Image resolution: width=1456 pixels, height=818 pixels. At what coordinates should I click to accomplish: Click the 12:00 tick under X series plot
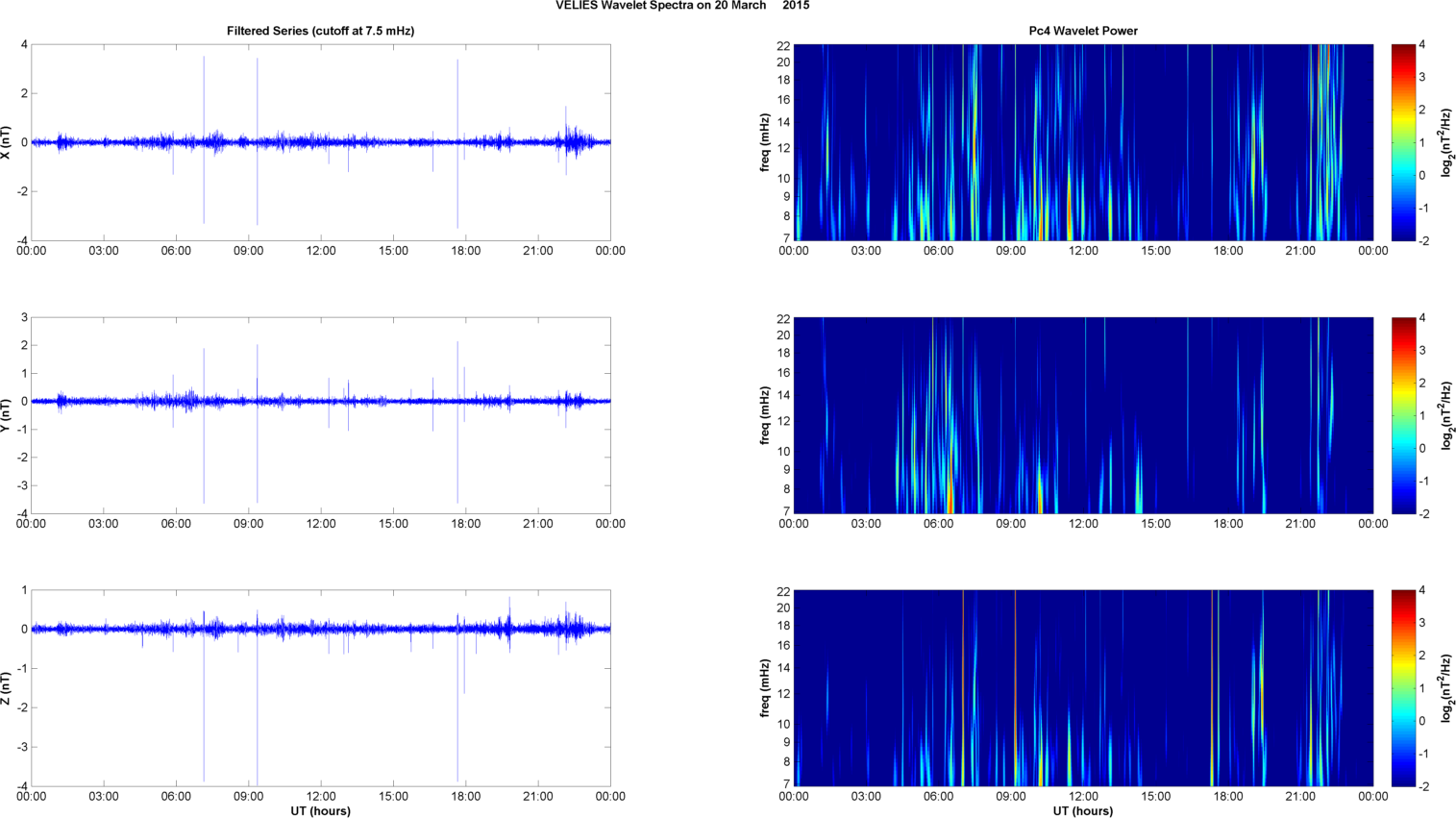point(320,251)
